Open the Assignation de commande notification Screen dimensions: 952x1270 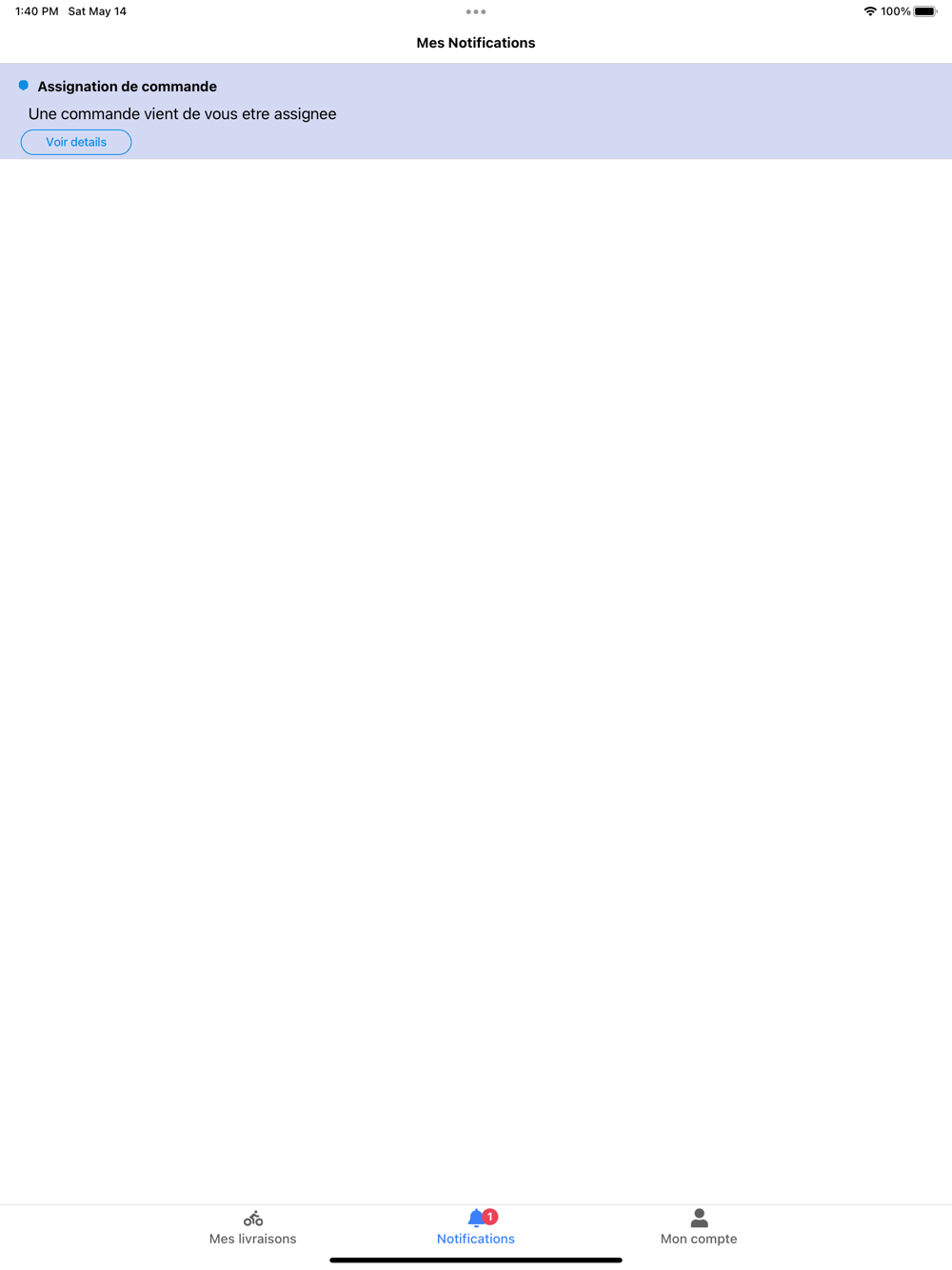[x=476, y=111]
